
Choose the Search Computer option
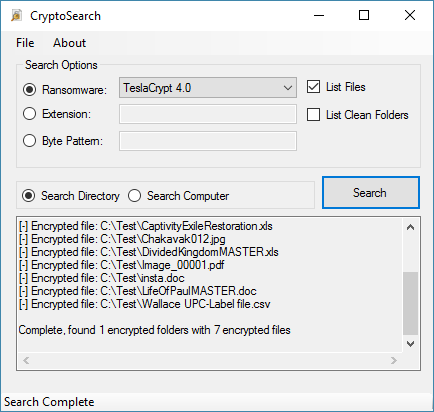tap(134, 196)
